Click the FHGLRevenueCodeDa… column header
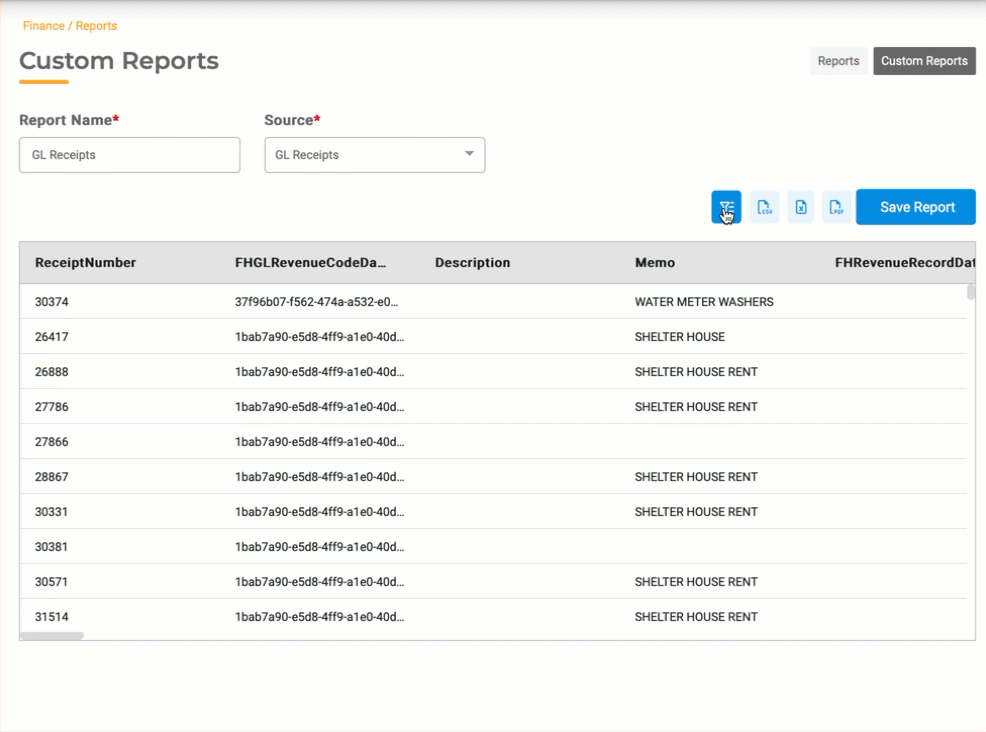The width and height of the screenshot is (986, 732). [311, 263]
